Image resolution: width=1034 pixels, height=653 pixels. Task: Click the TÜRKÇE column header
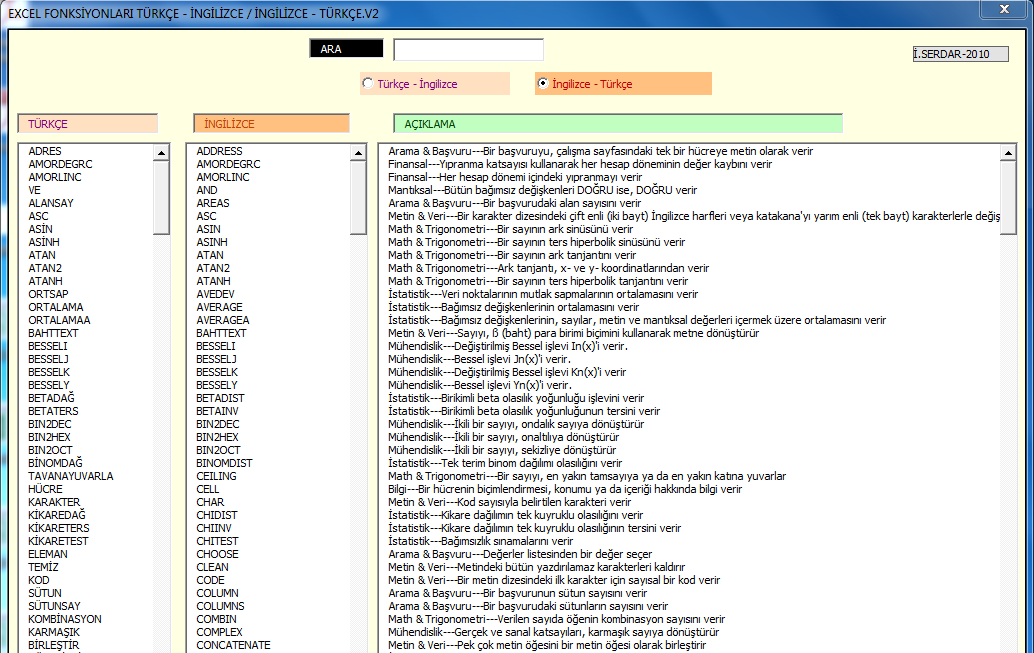pyautogui.click(x=88, y=123)
